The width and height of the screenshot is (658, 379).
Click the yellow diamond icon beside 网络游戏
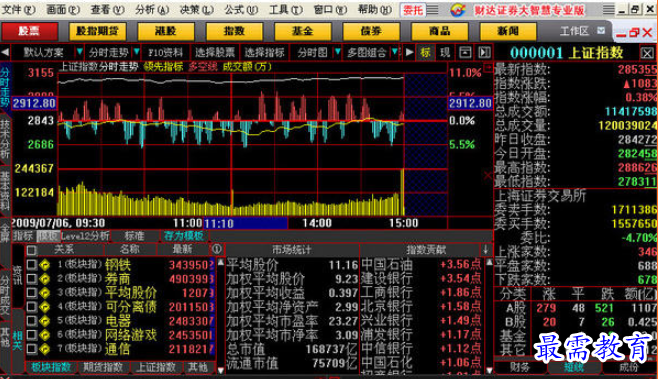(44, 335)
